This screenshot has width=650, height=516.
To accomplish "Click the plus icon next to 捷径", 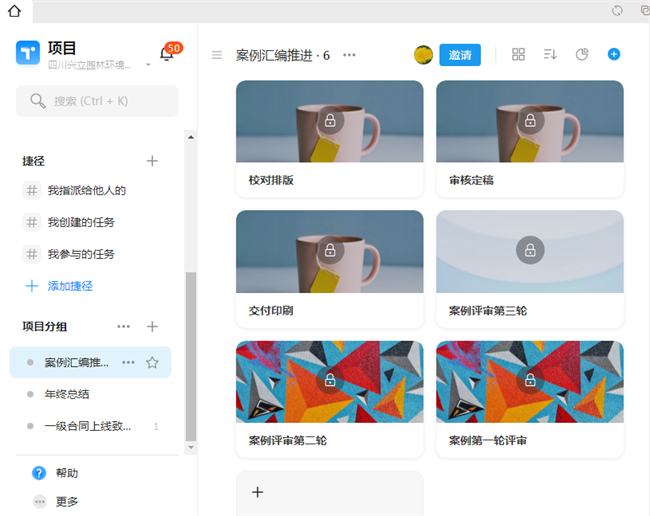I will coord(152,161).
